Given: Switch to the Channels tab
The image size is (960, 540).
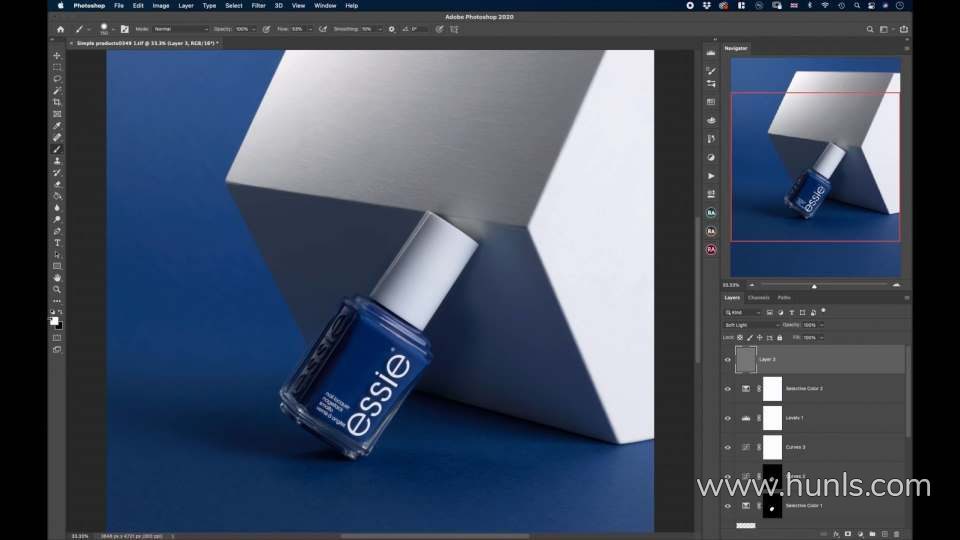Looking at the screenshot, I should point(759,298).
